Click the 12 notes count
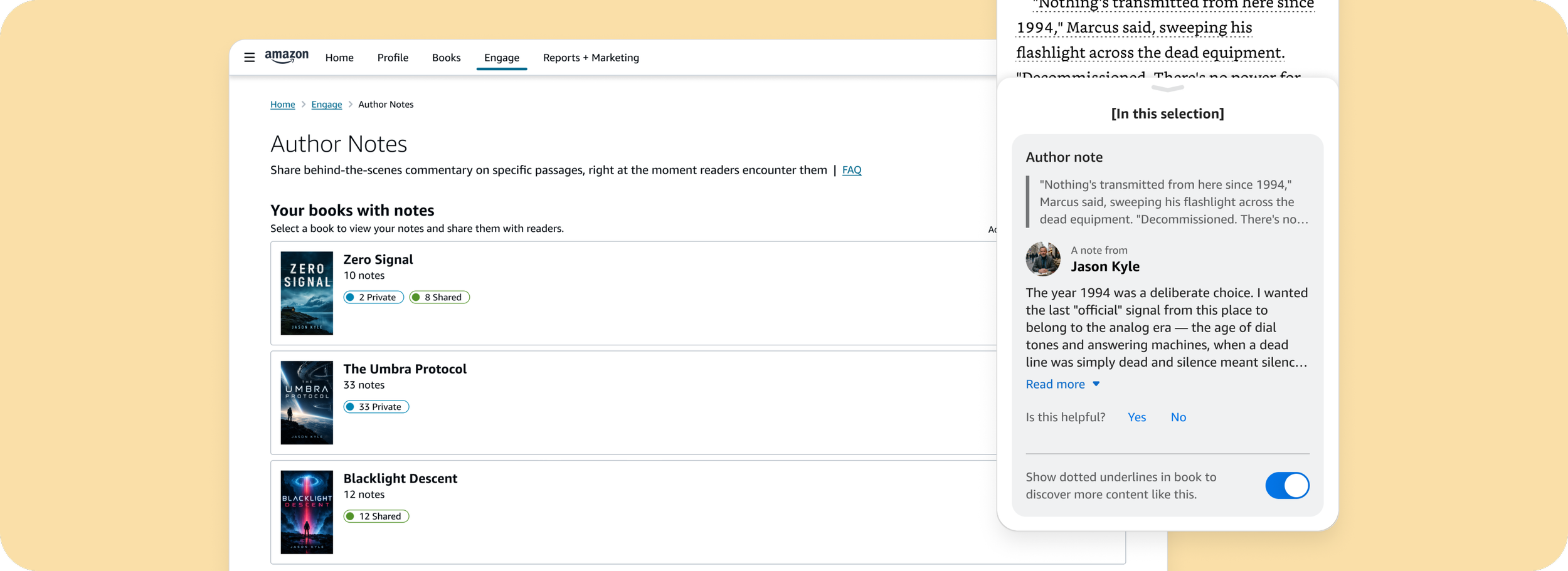This screenshot has height=571, width=1568. (x=364, y=495)
